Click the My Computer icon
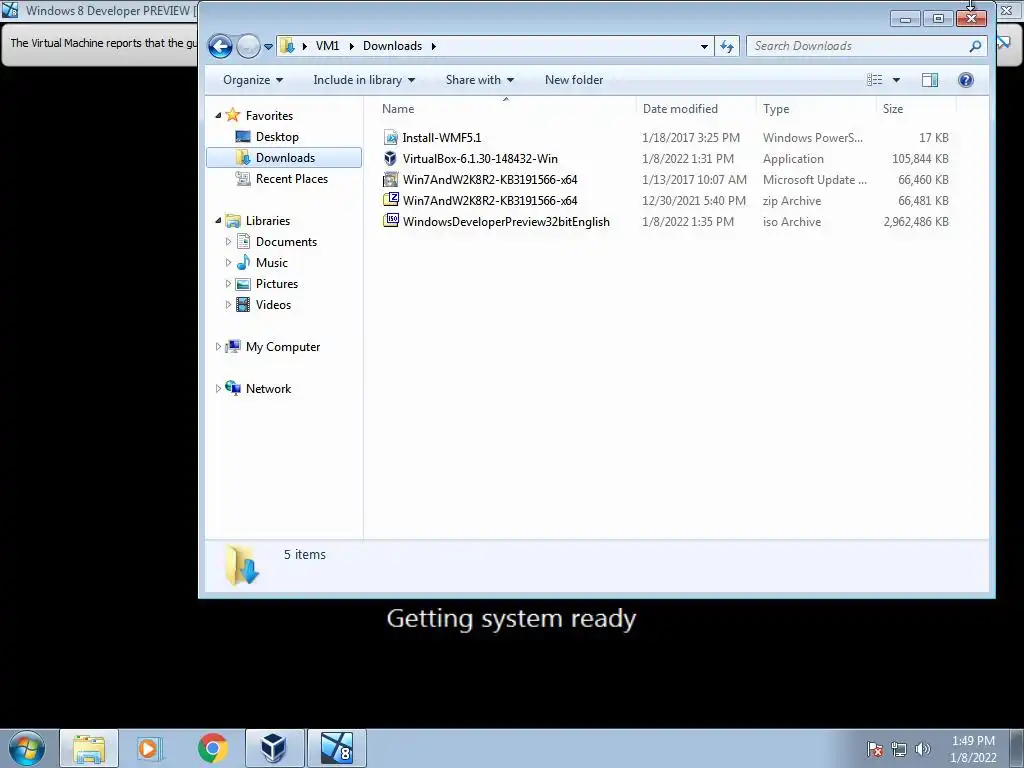This screenshot has width=1024, height=768. tap(233, 346)
